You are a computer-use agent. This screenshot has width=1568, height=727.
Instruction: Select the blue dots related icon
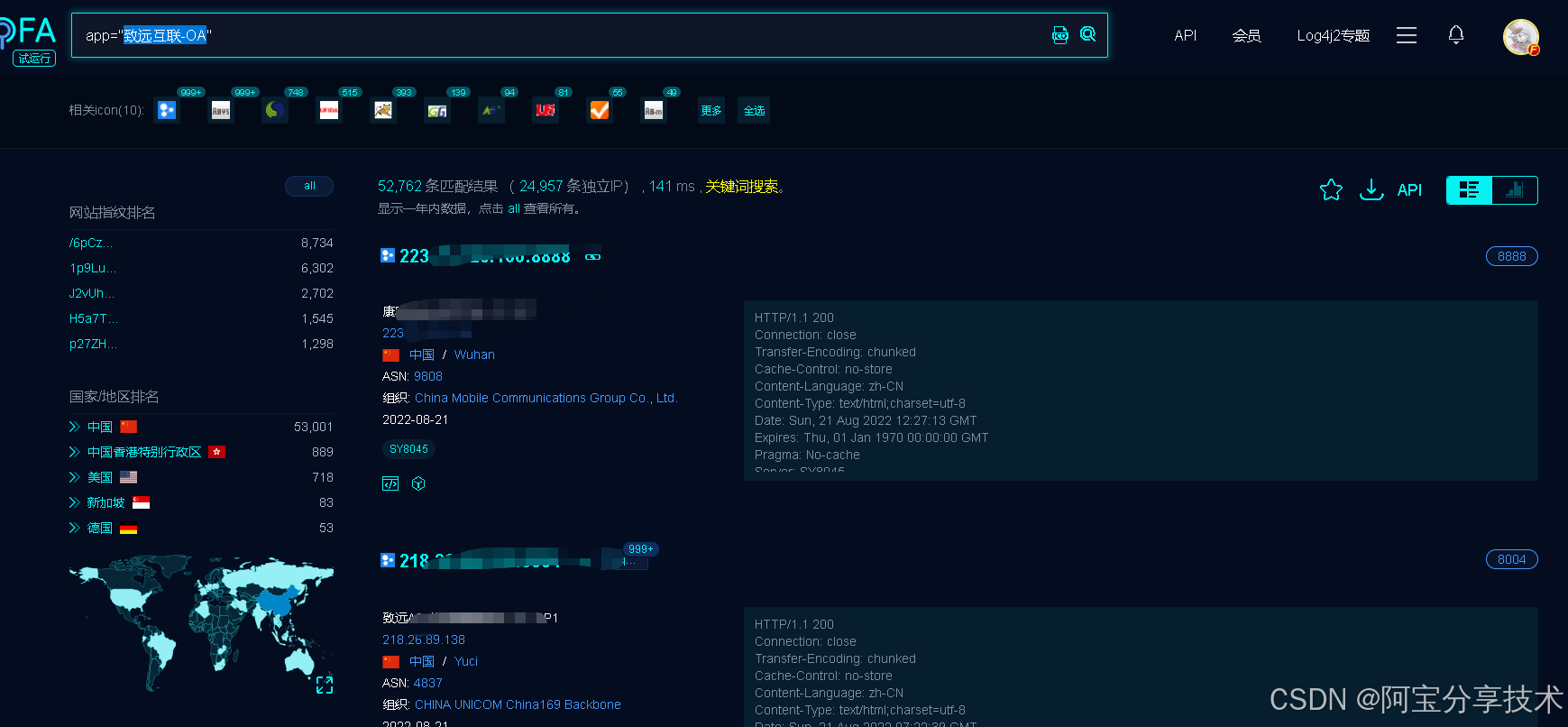[x=167, y=110]
